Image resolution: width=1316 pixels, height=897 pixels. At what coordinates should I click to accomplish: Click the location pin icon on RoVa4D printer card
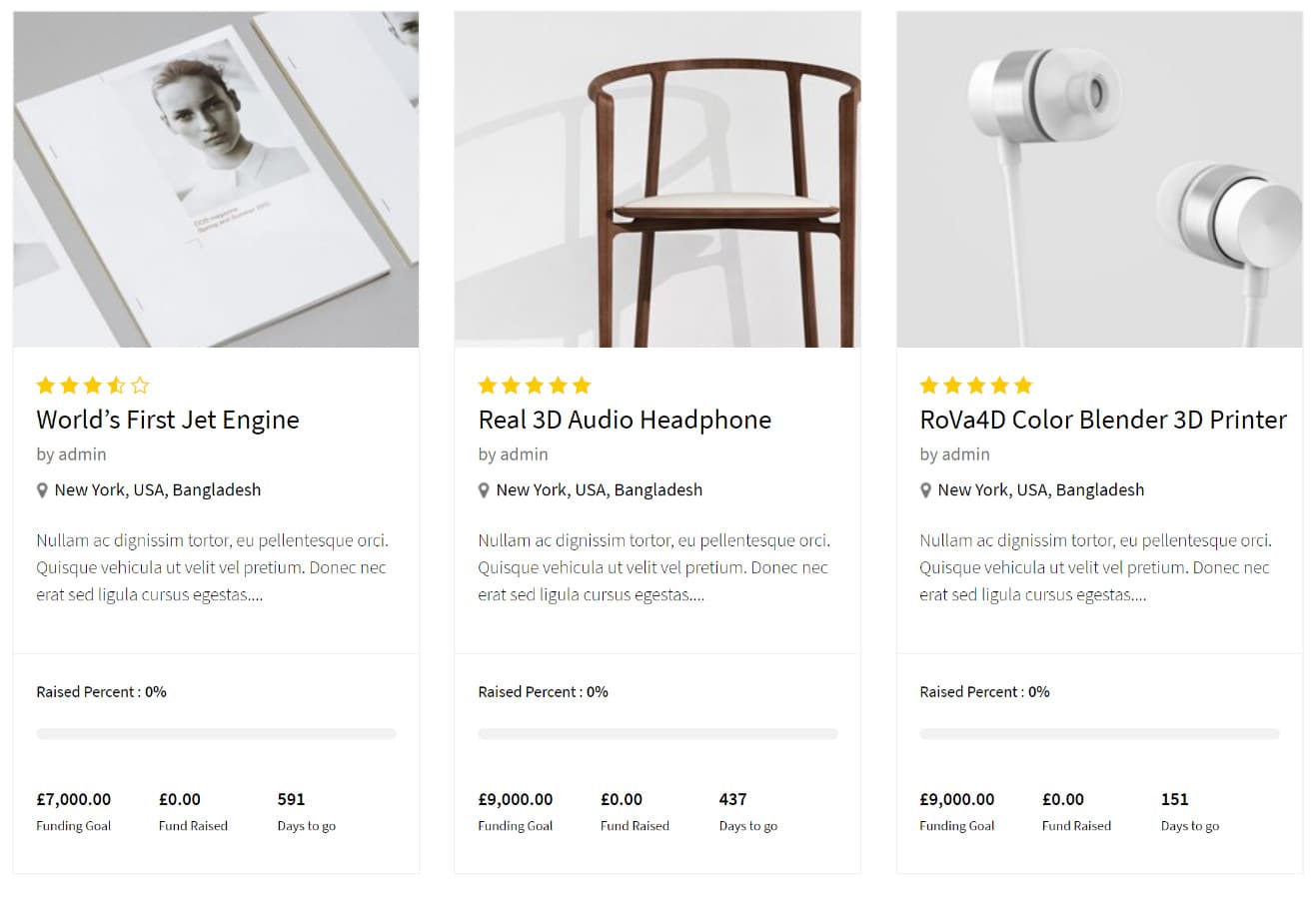click(x=924, y=489)
